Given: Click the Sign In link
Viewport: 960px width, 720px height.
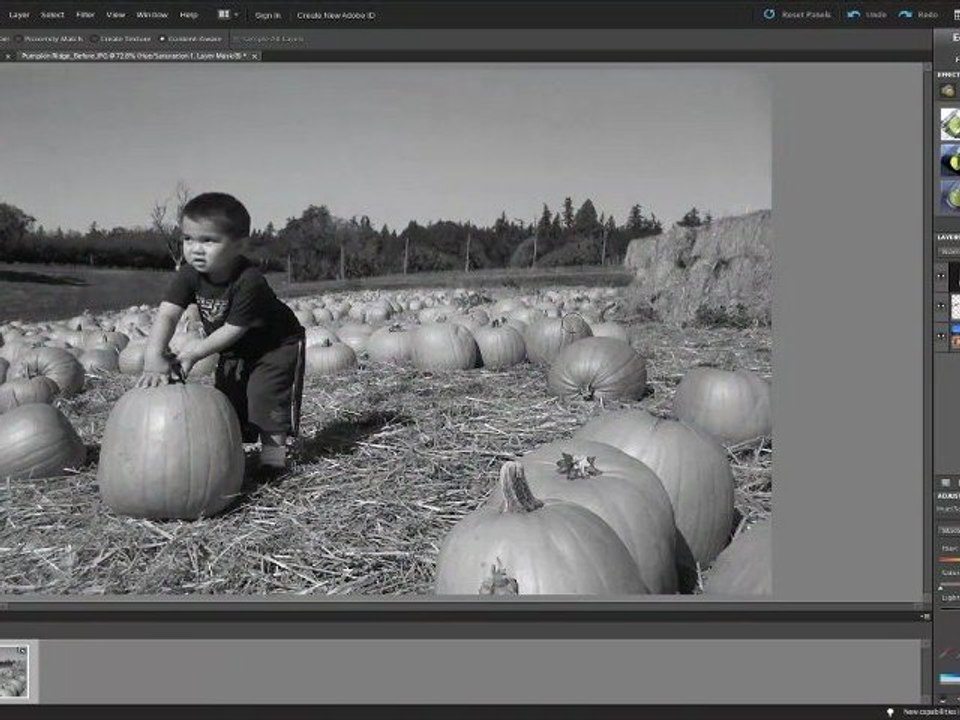Looking at the screenshot, I should (268, 15).
